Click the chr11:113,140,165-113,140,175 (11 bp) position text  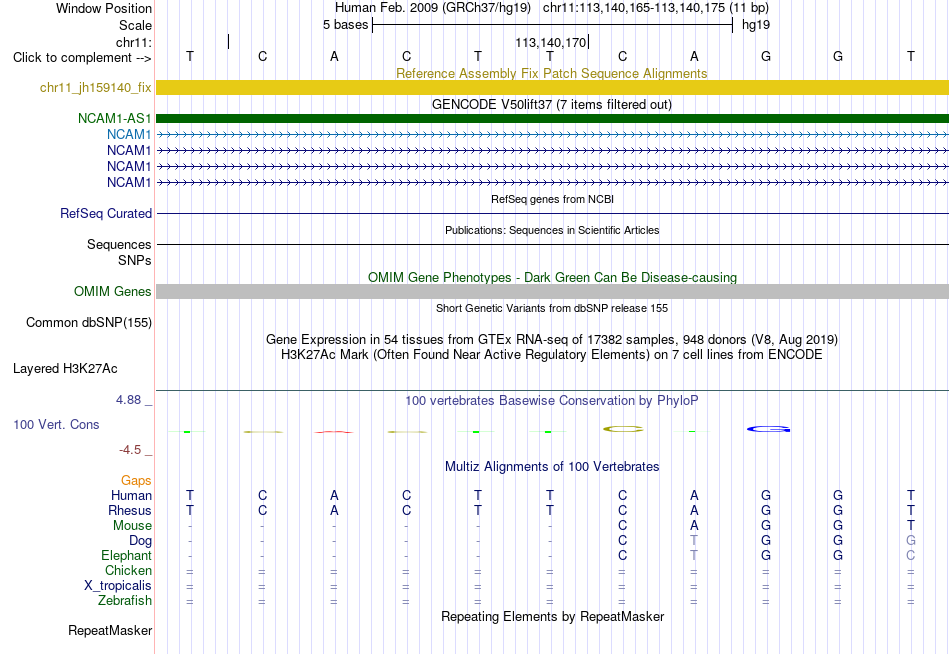click(656, 8)
